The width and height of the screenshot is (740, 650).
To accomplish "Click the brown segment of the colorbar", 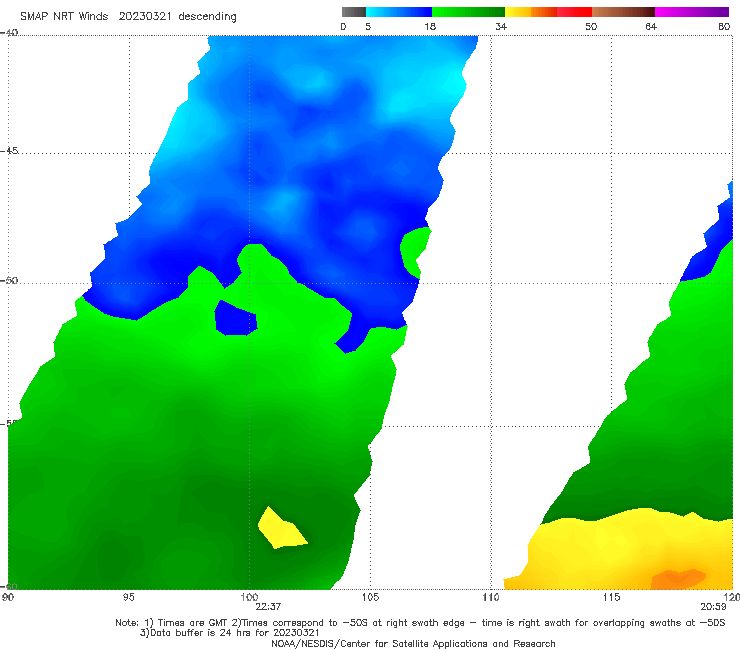I will click(623, 12).
